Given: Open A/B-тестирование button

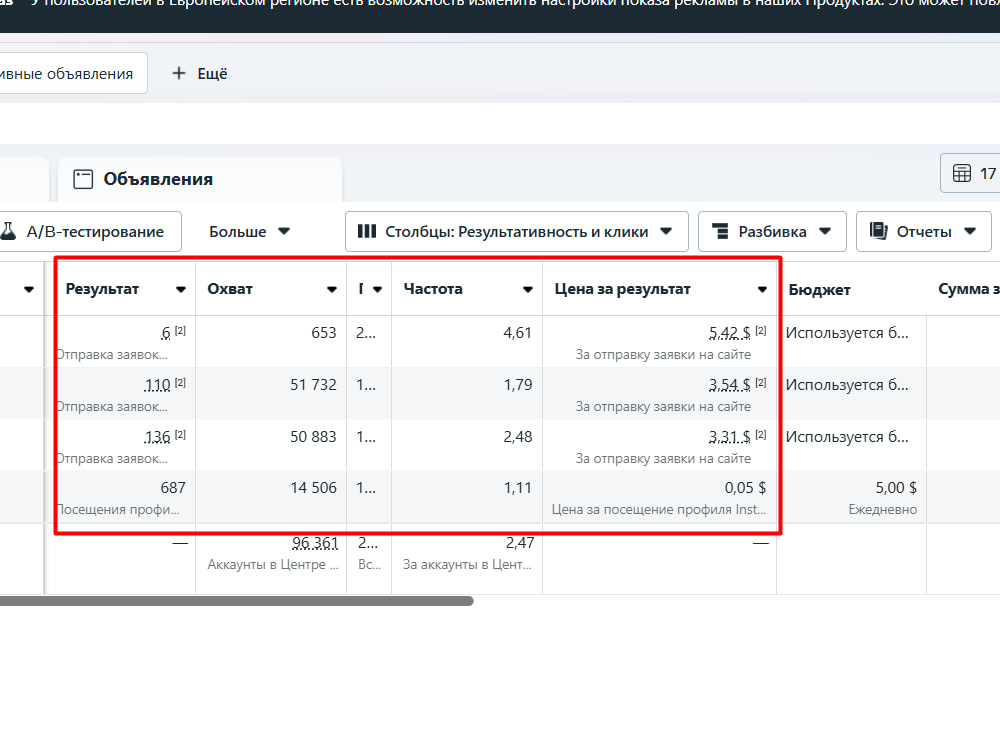Looking at the screenshot, I should point(90,232).
